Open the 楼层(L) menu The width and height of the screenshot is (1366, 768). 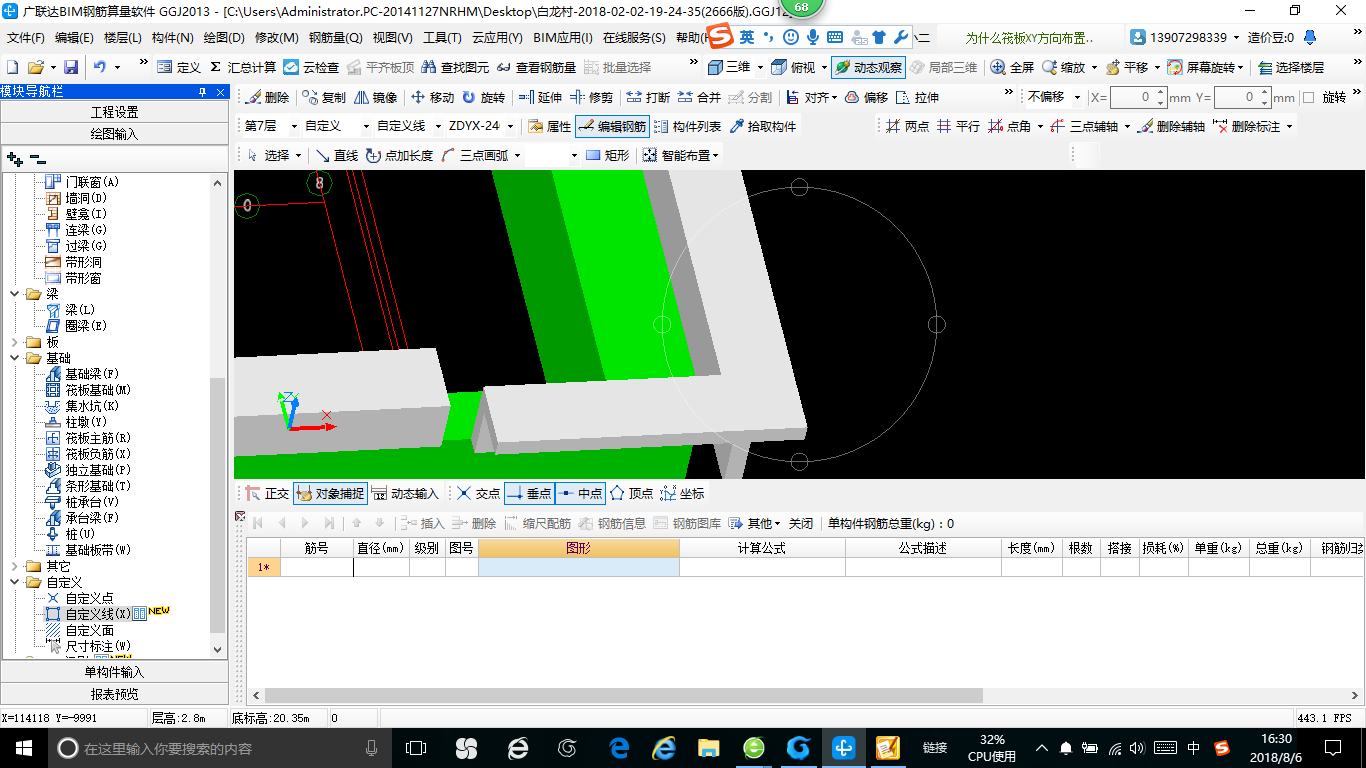coord(122,38)
